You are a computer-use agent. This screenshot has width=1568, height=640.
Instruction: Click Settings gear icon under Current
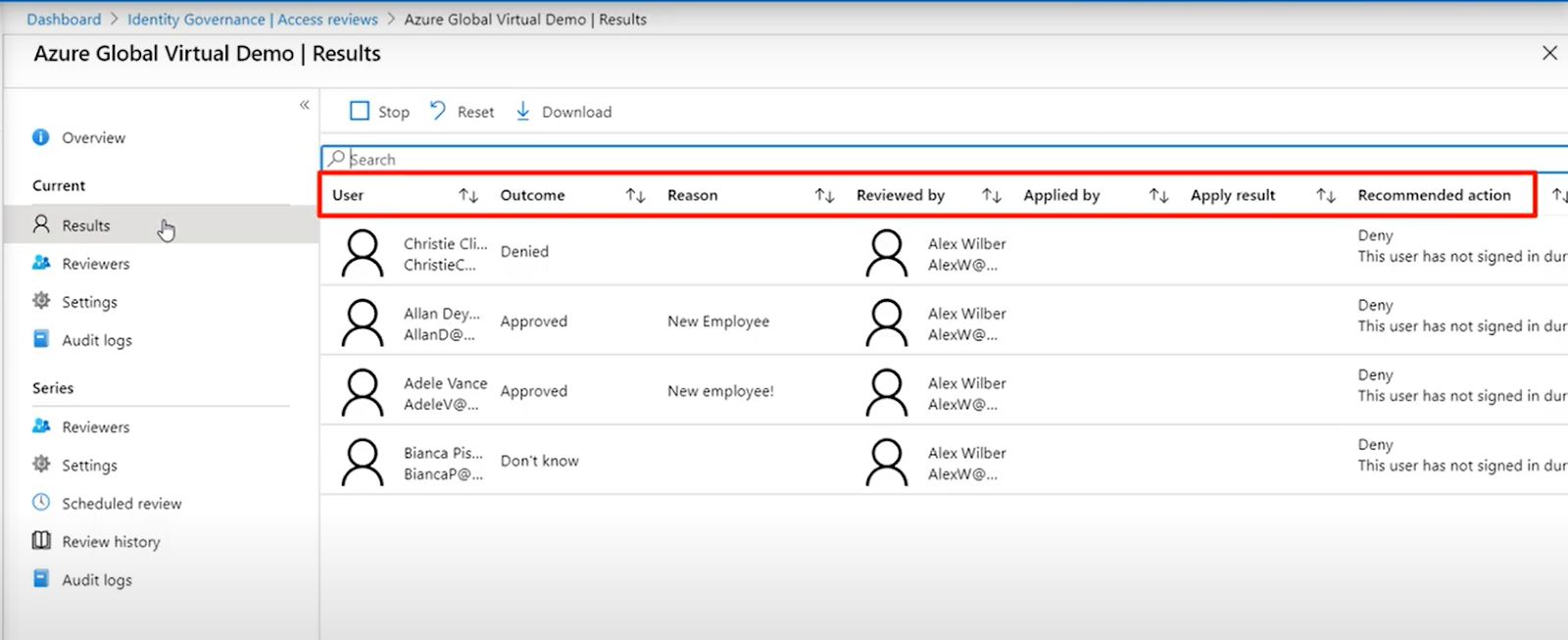41,301
